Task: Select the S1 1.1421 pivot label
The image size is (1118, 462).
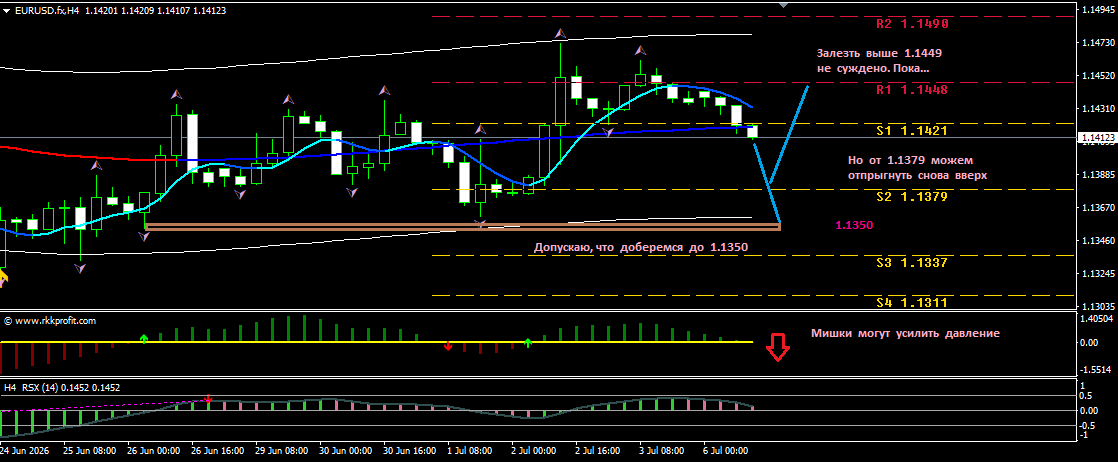Action: 912,130
